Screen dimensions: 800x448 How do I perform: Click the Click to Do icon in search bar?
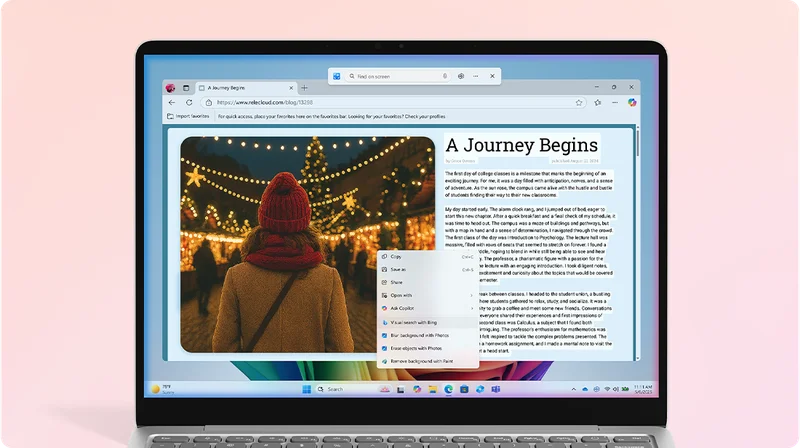337,77
